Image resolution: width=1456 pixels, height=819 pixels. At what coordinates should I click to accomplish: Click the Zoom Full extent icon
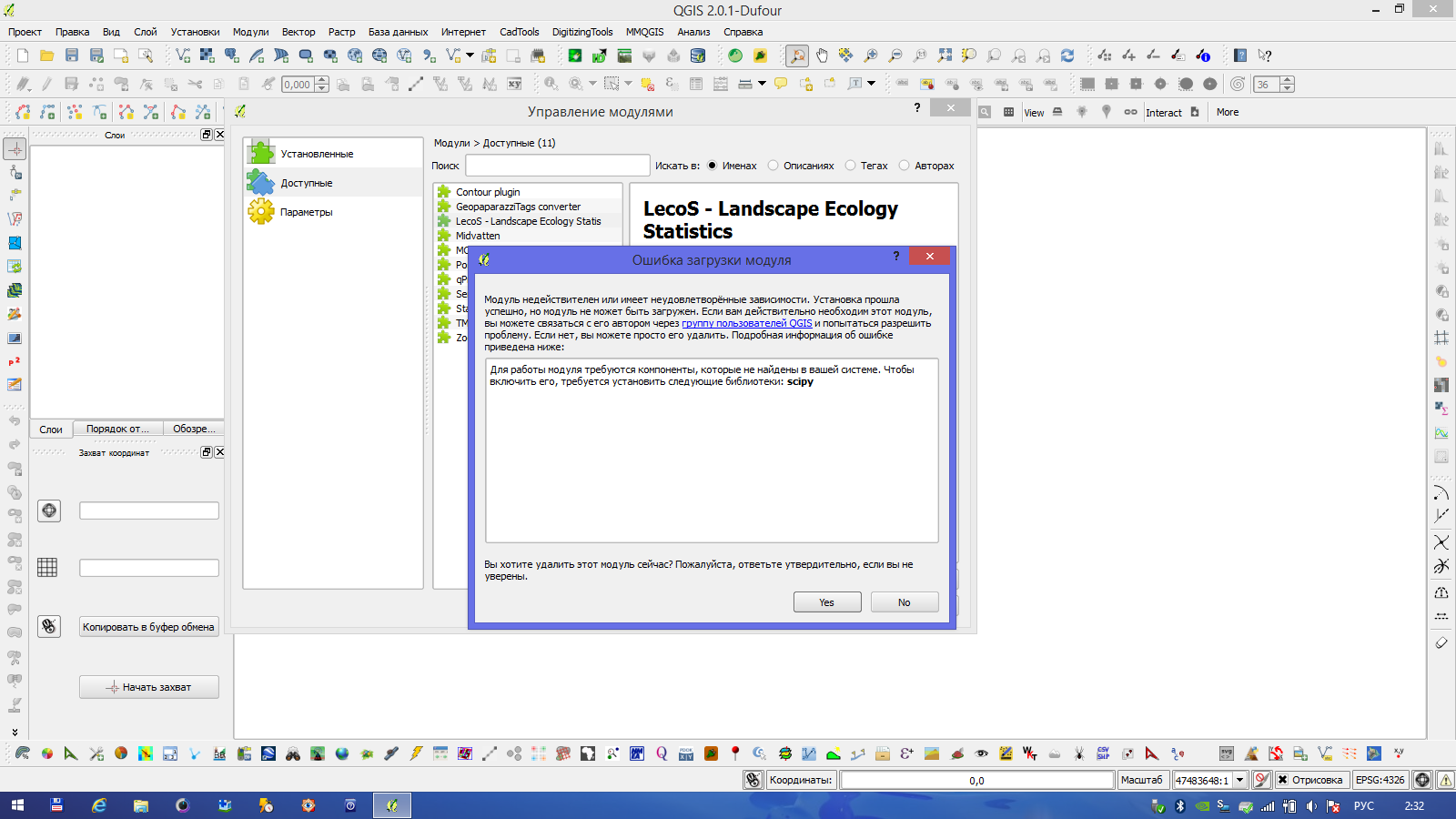pyautogui.click(x=945, y=56)
